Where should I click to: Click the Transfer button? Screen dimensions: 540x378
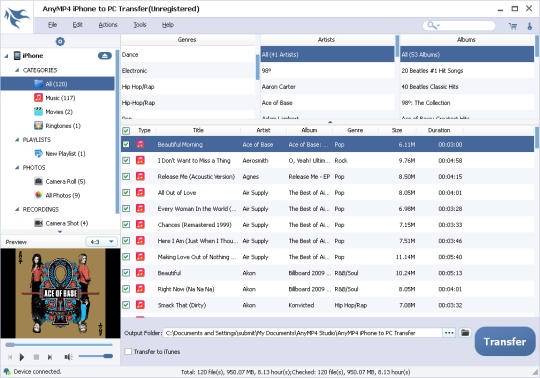point(505,342)
